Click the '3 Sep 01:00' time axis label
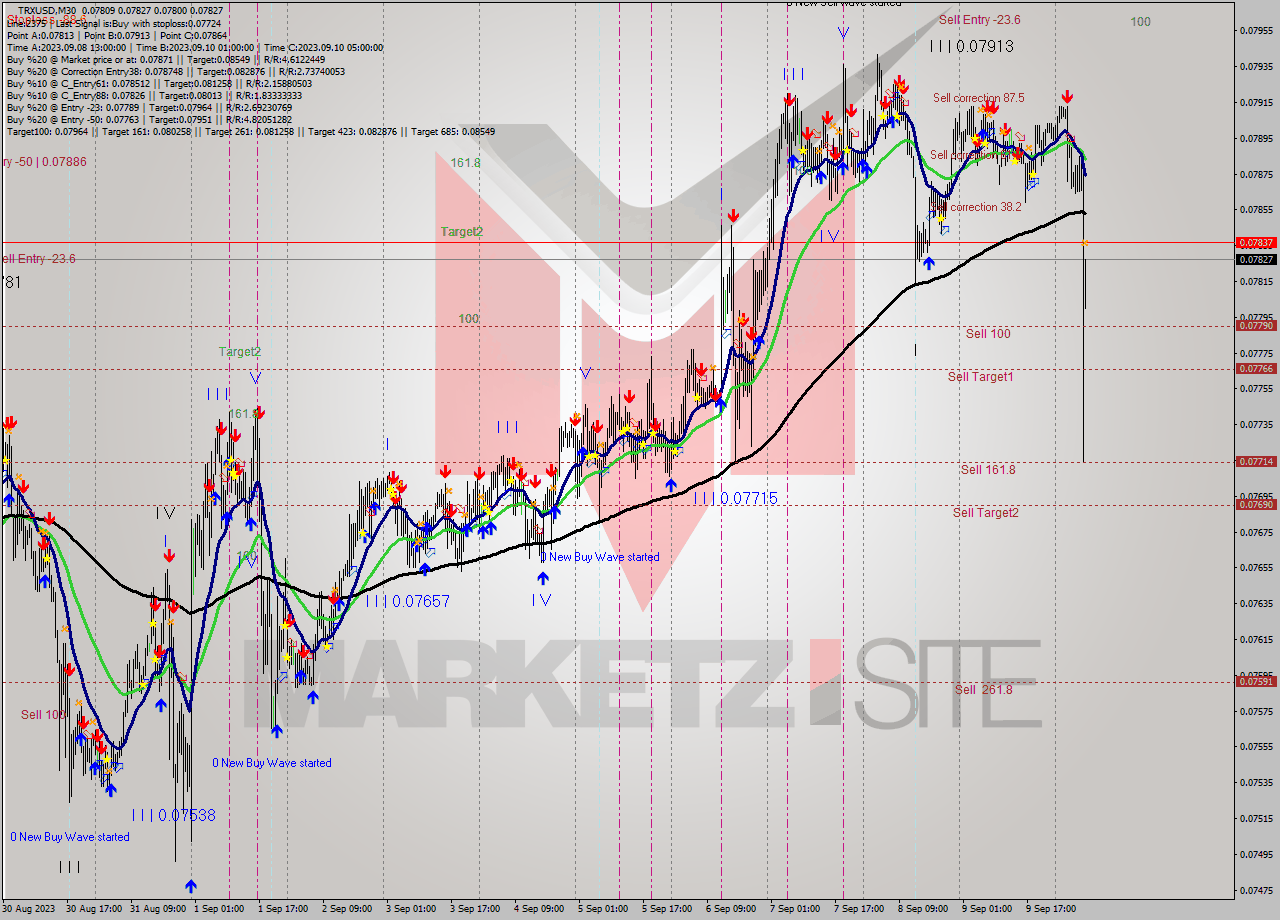 (411, 909)
